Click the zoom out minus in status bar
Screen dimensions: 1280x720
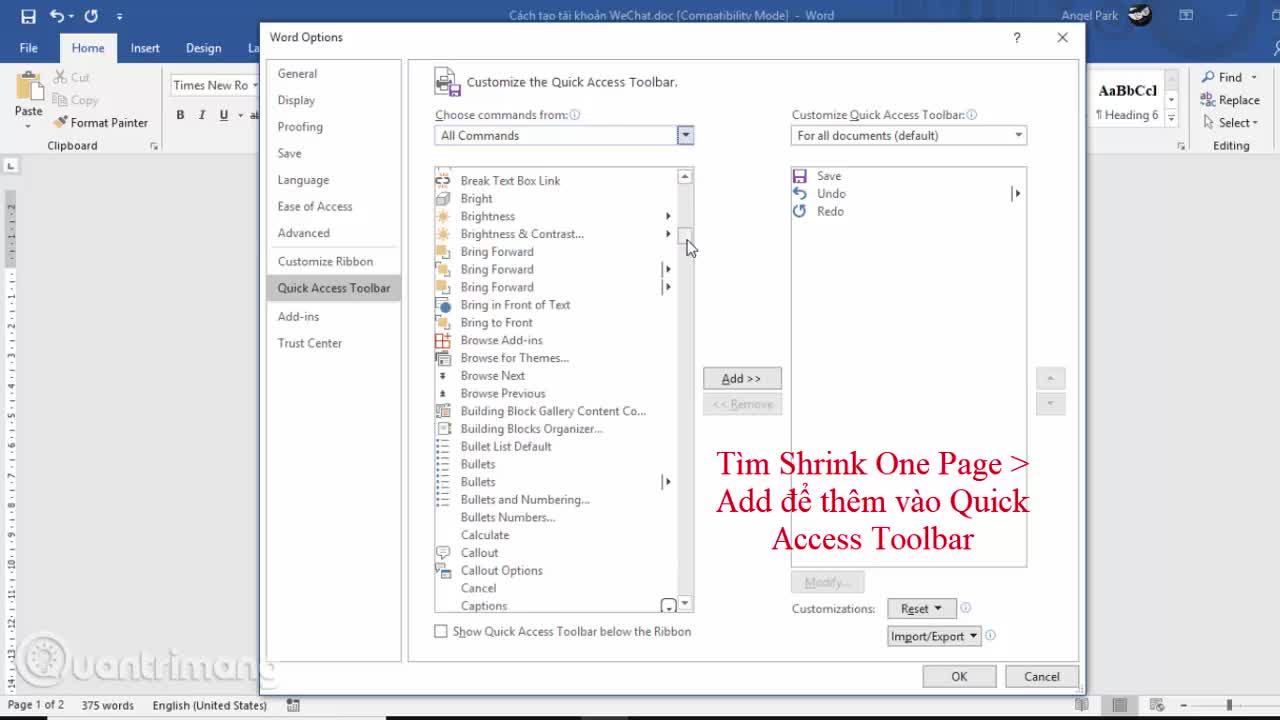click(1184, 705)
